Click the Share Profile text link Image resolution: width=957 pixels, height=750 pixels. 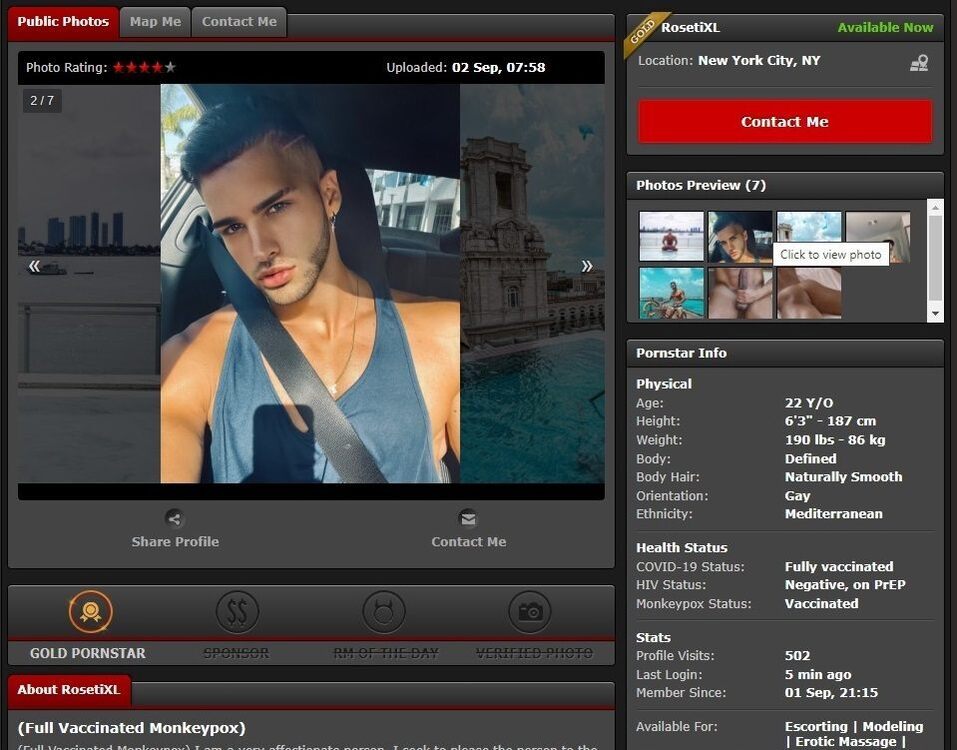(175, 542)
